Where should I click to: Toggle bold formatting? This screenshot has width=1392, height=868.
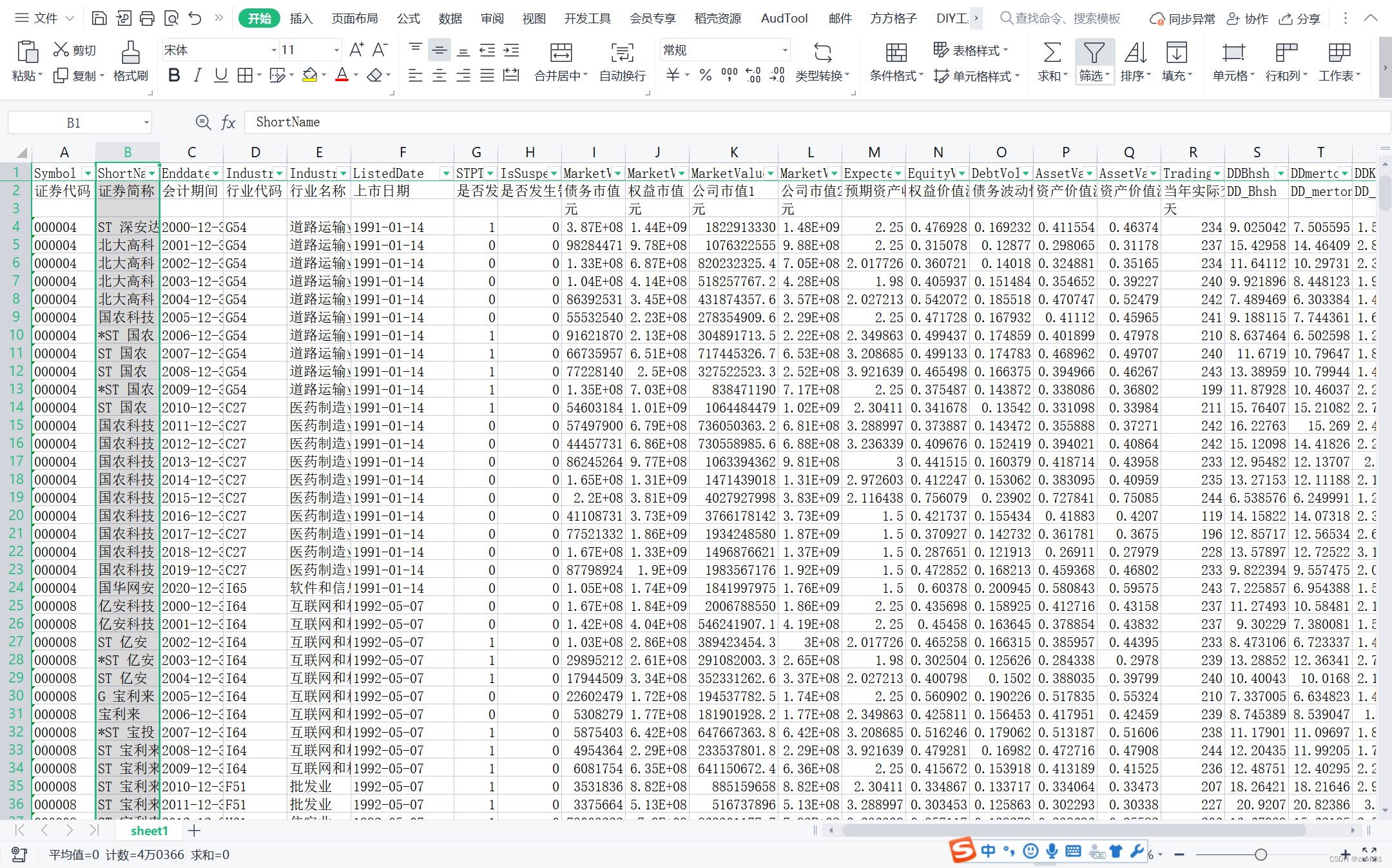(173, 75)
